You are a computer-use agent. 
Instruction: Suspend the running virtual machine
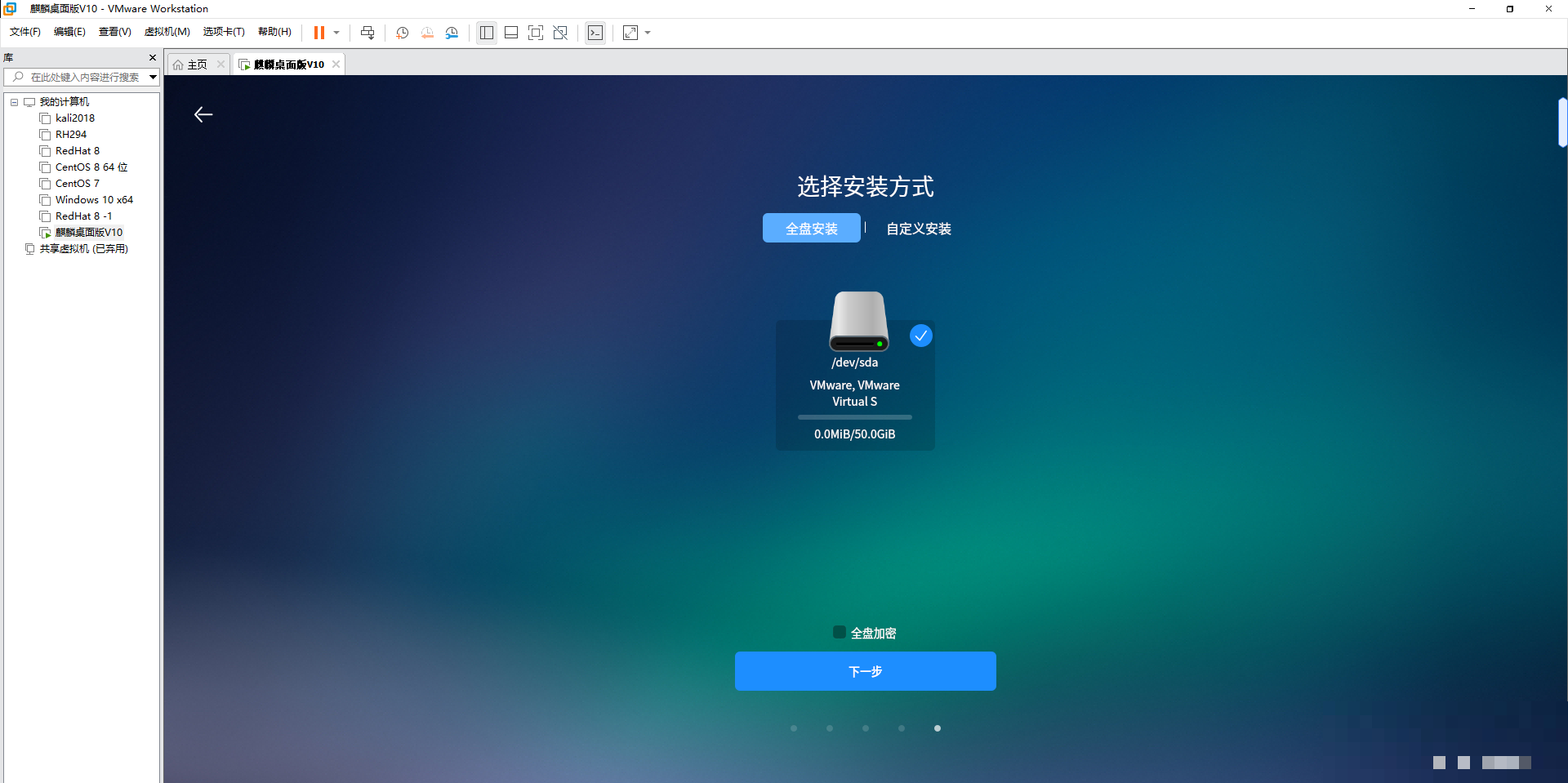point(320,33)
